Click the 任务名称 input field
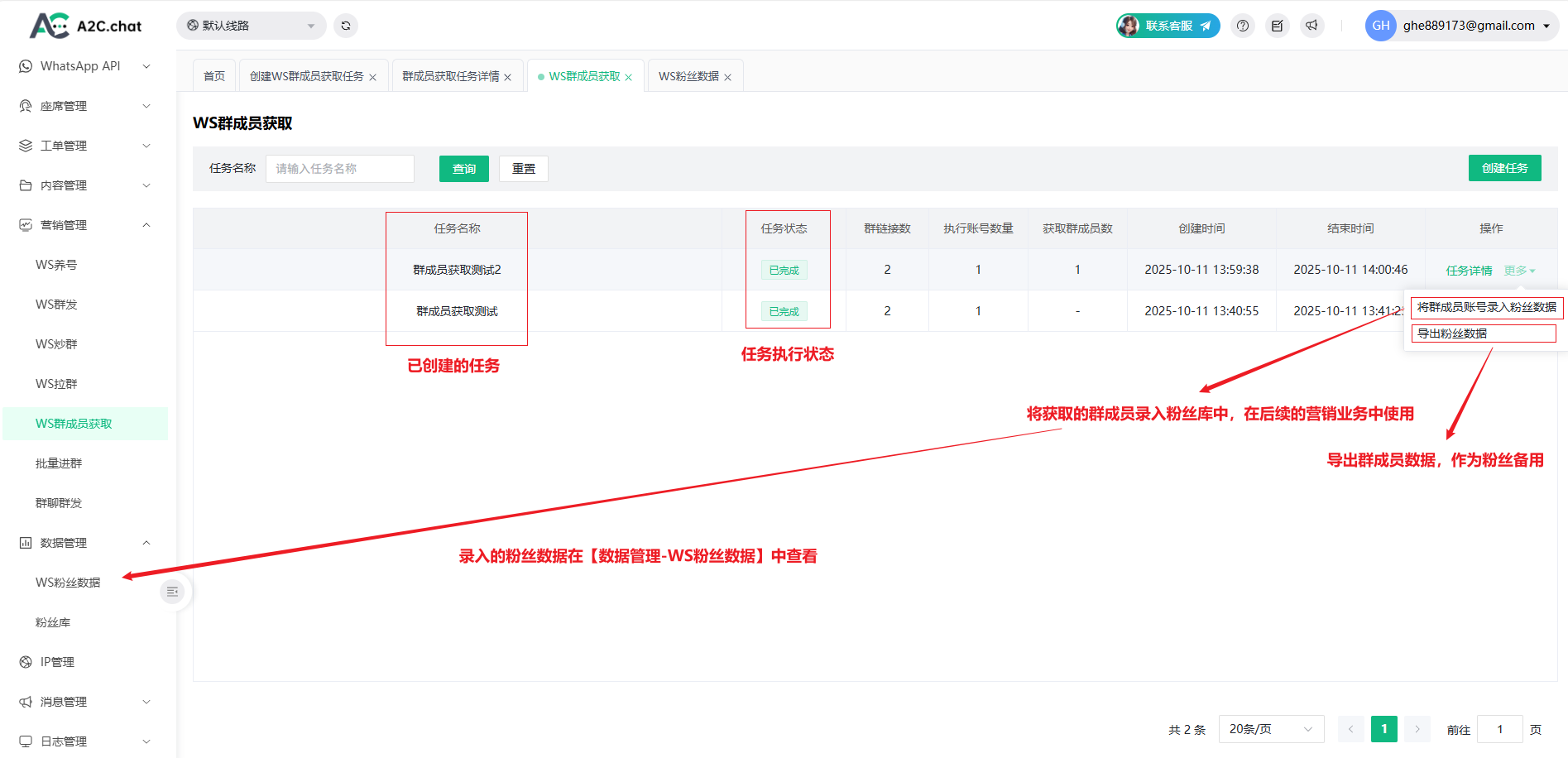 tap(339, 169)
